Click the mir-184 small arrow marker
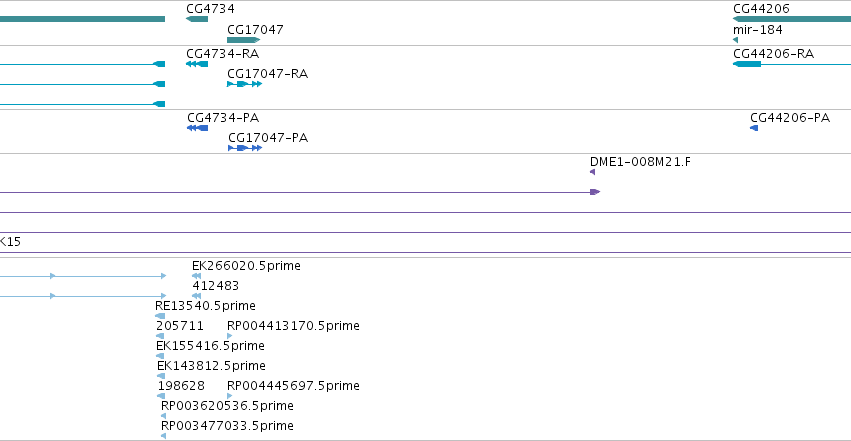851x441 pixels. click(735, 40)
